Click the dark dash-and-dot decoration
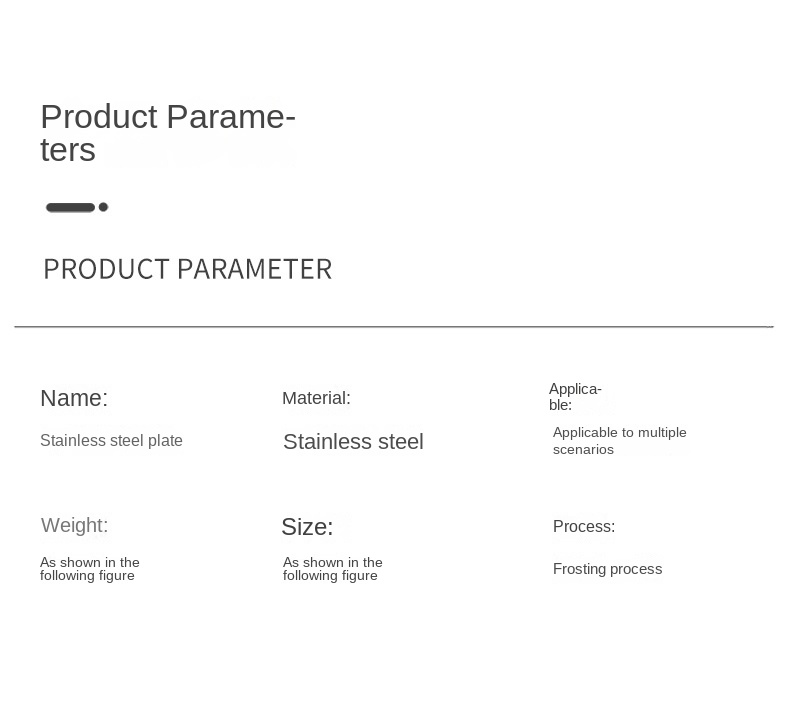The height and width of the screenshot is (703, 790). pos(77,207)
